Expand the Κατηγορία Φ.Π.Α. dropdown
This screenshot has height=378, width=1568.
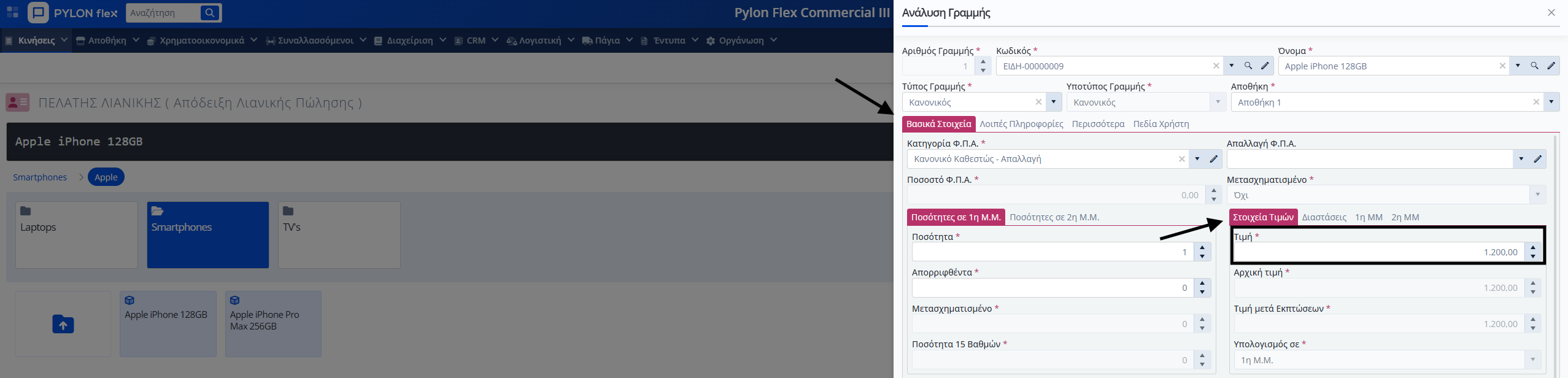coord(1197,159)
